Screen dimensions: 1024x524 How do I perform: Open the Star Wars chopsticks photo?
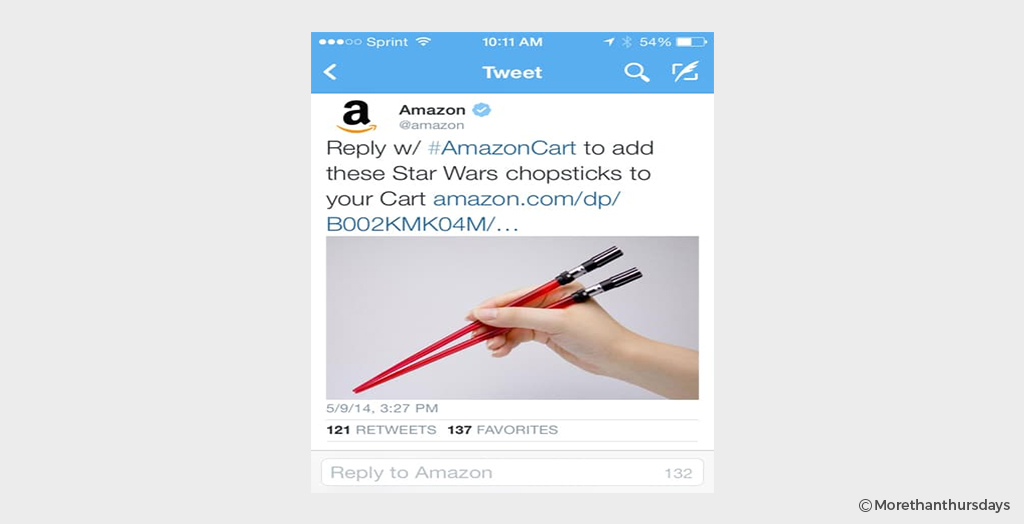coord(512,318)
